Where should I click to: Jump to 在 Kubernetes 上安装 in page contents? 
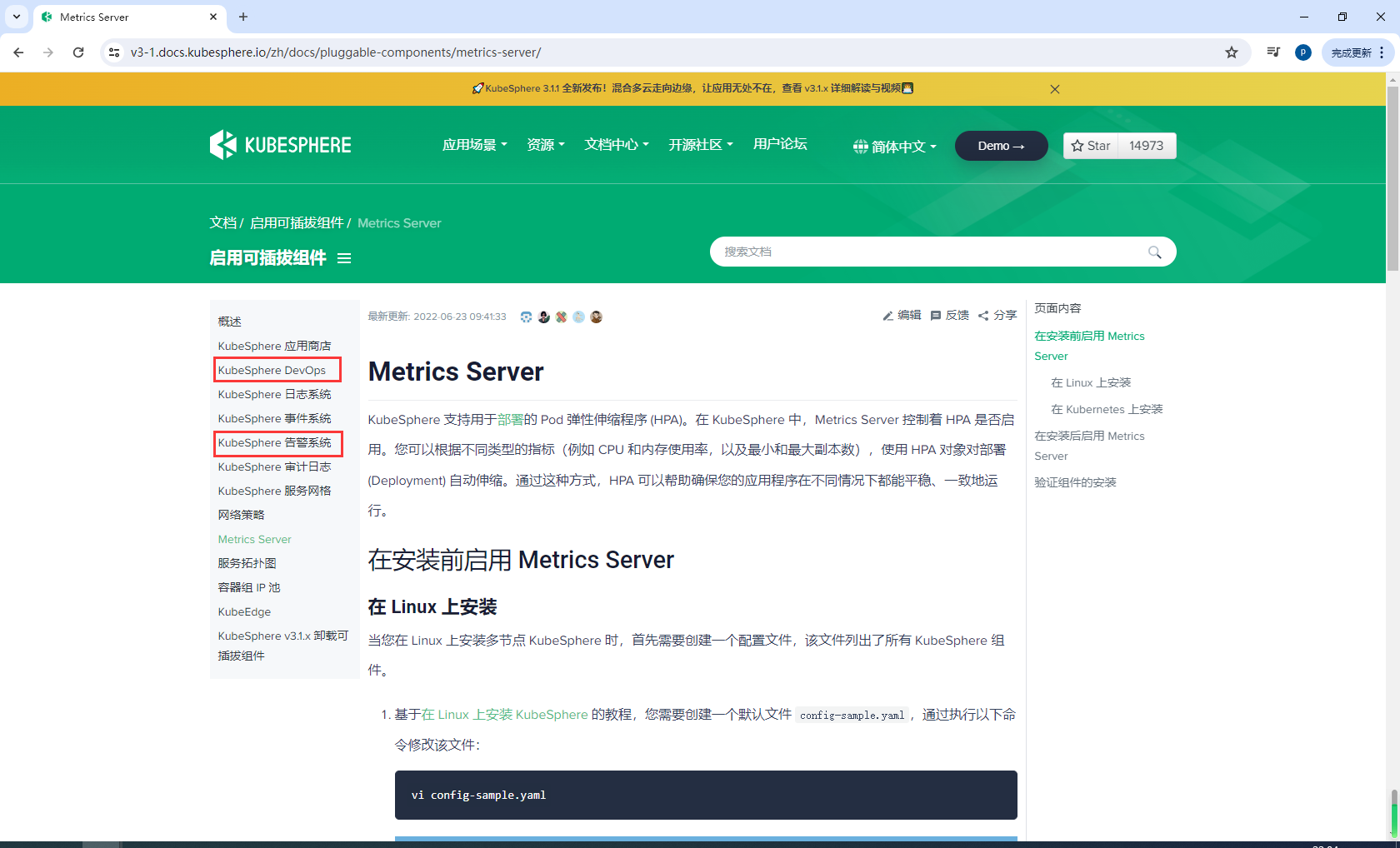point(1107,409)
